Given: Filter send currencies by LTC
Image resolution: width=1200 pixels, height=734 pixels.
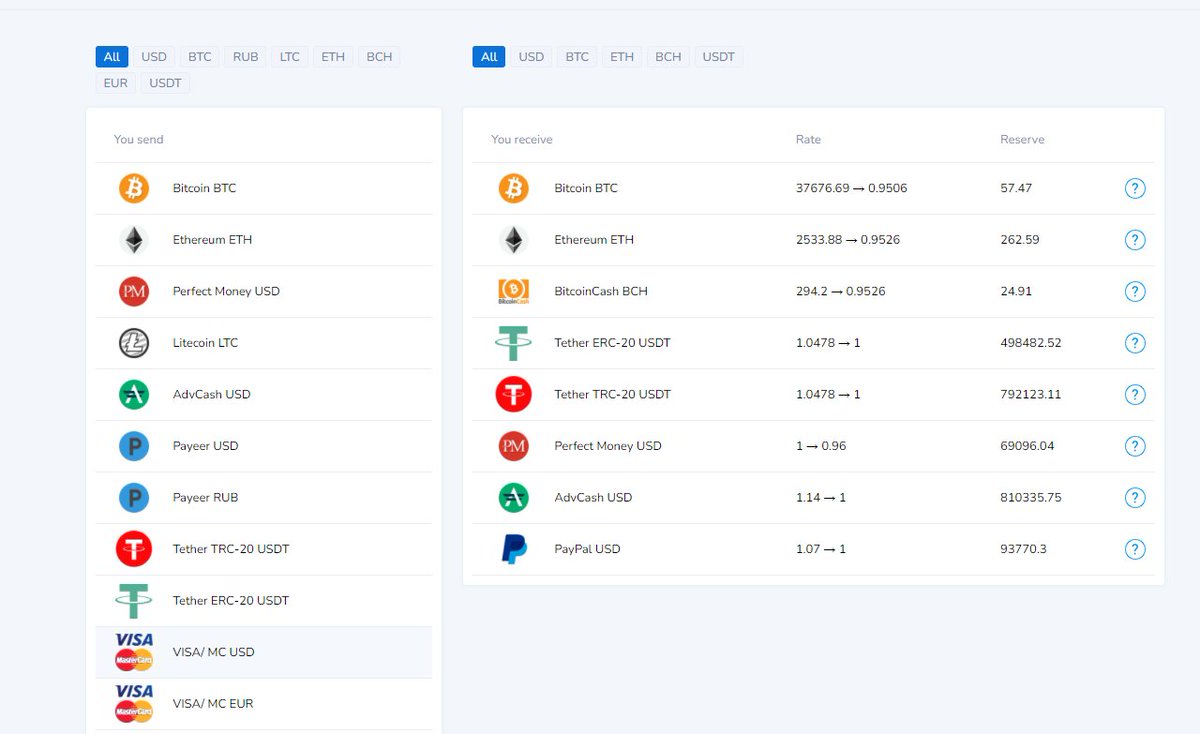Looking at the screenshot, I should coord(290,57).
